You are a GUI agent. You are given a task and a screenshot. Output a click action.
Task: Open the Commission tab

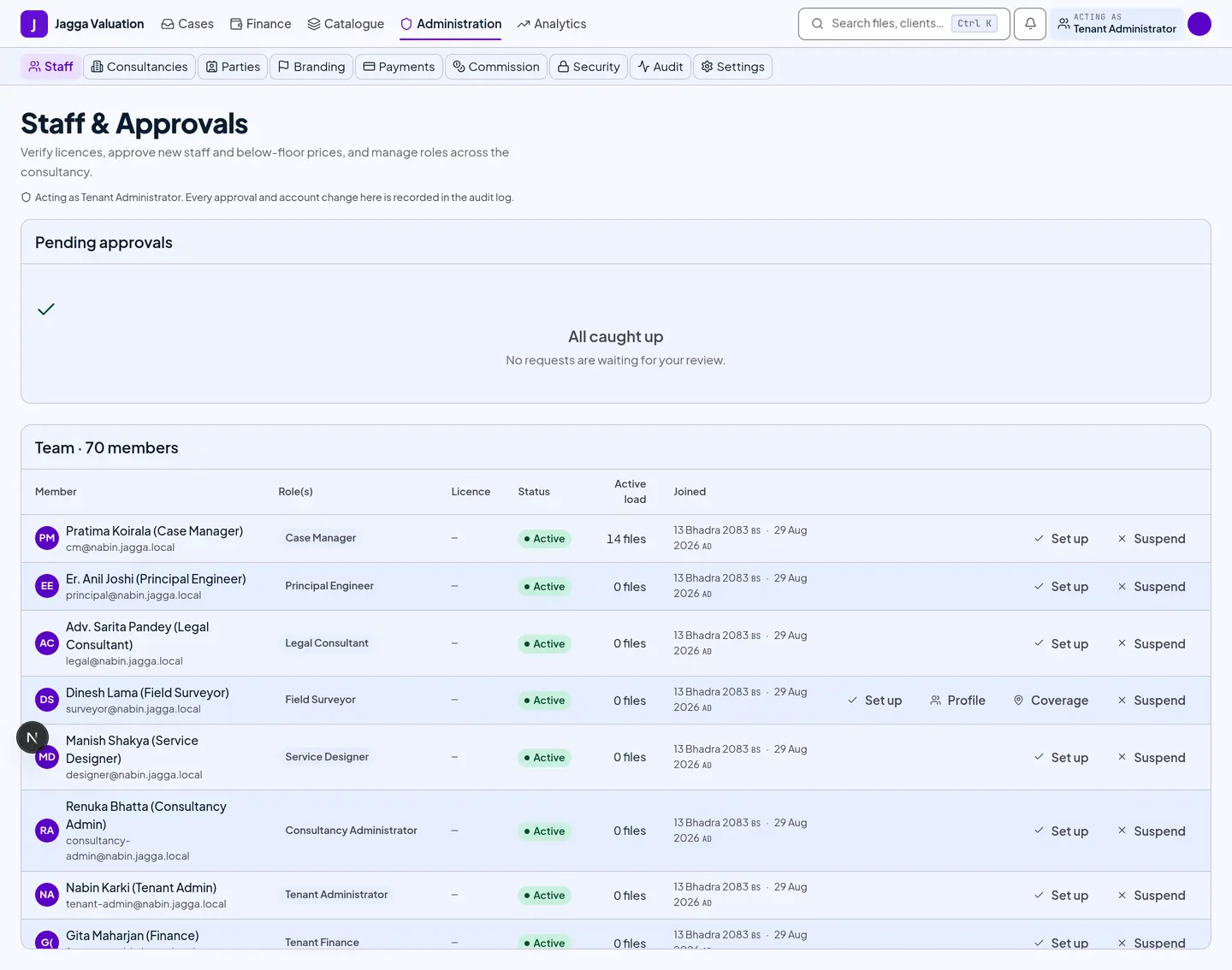pos(496,67)
